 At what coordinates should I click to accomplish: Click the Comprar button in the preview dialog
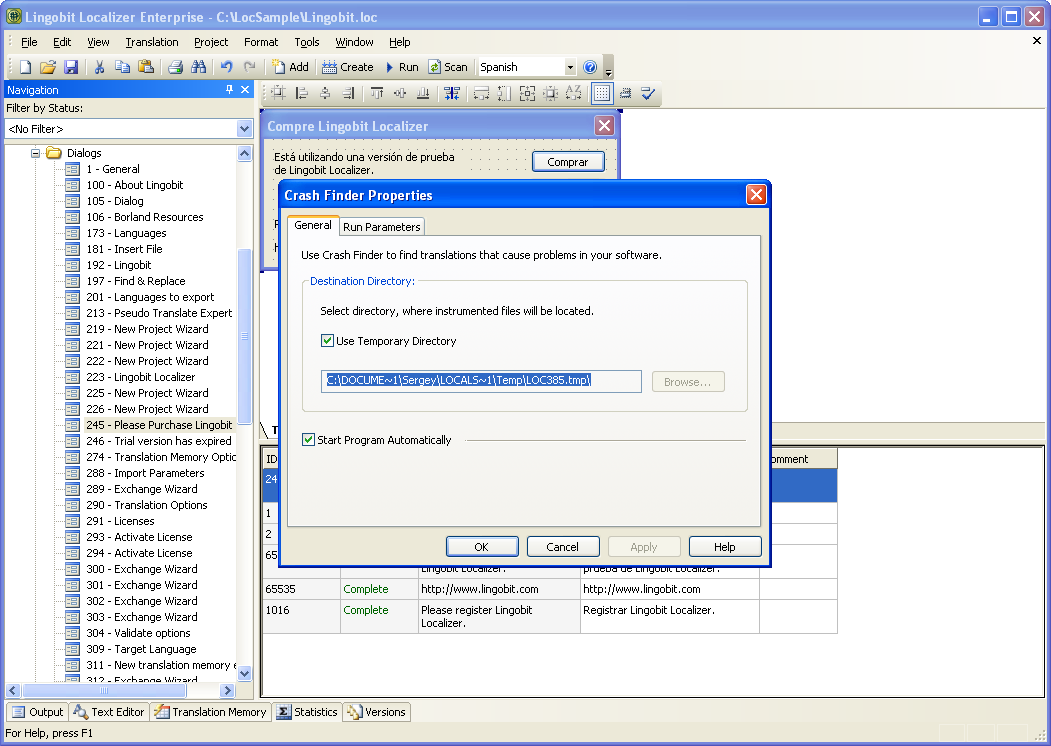click(x=568, y=162)
